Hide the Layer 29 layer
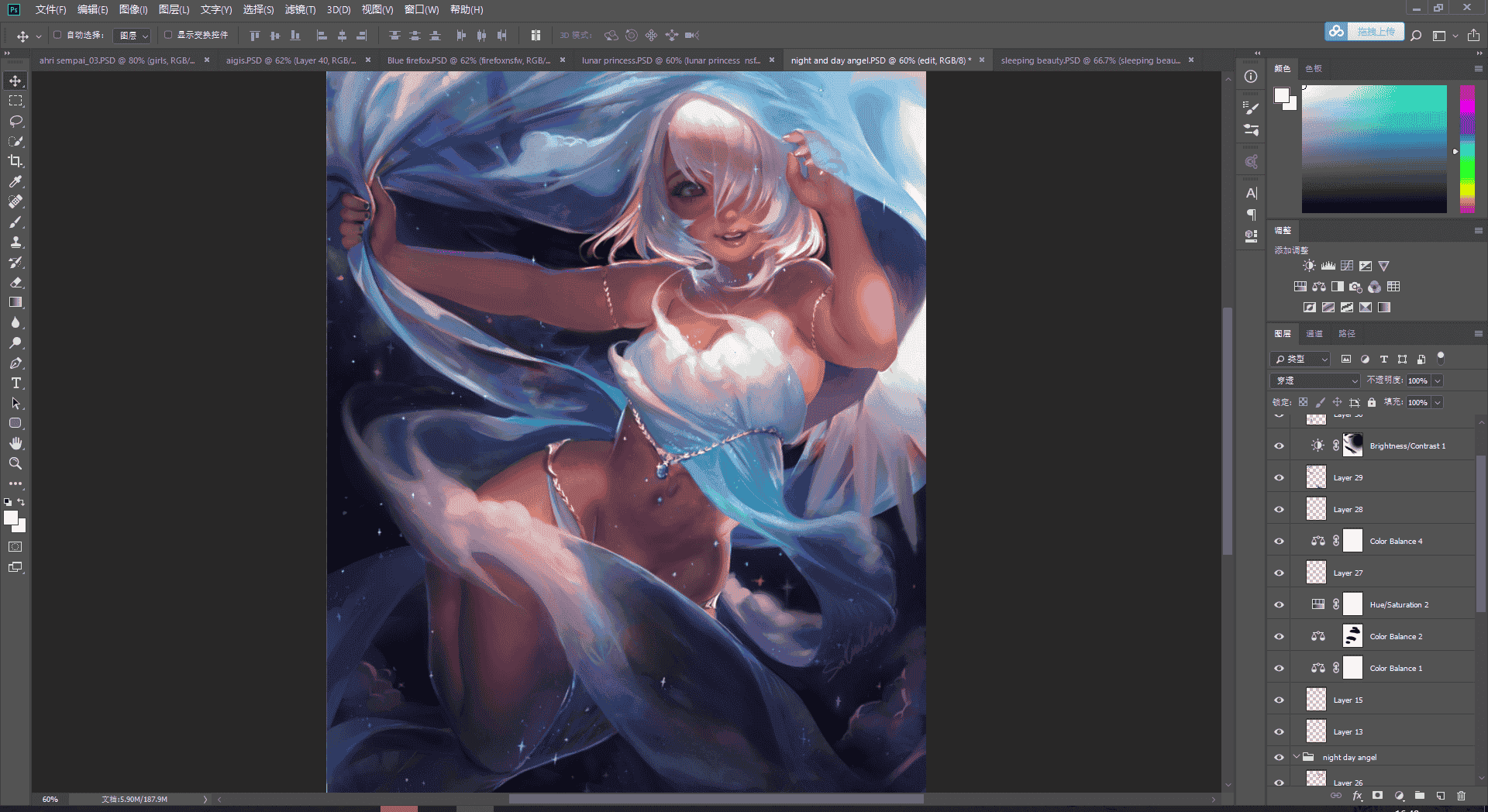The height and width of the screenshot is (812, 1488). click(1279, 477)
